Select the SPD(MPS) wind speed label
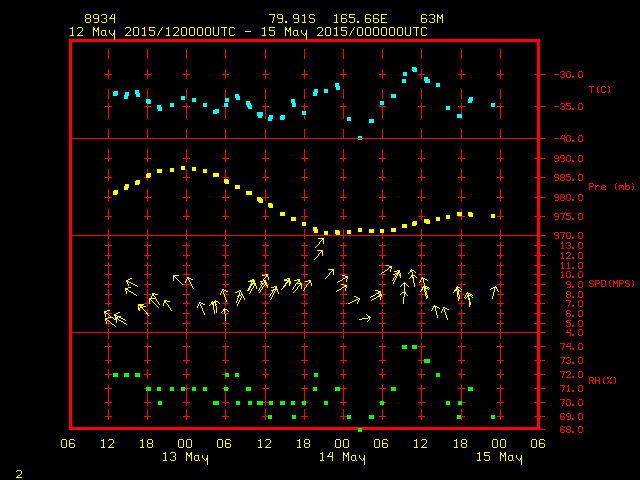 [611, 285]
